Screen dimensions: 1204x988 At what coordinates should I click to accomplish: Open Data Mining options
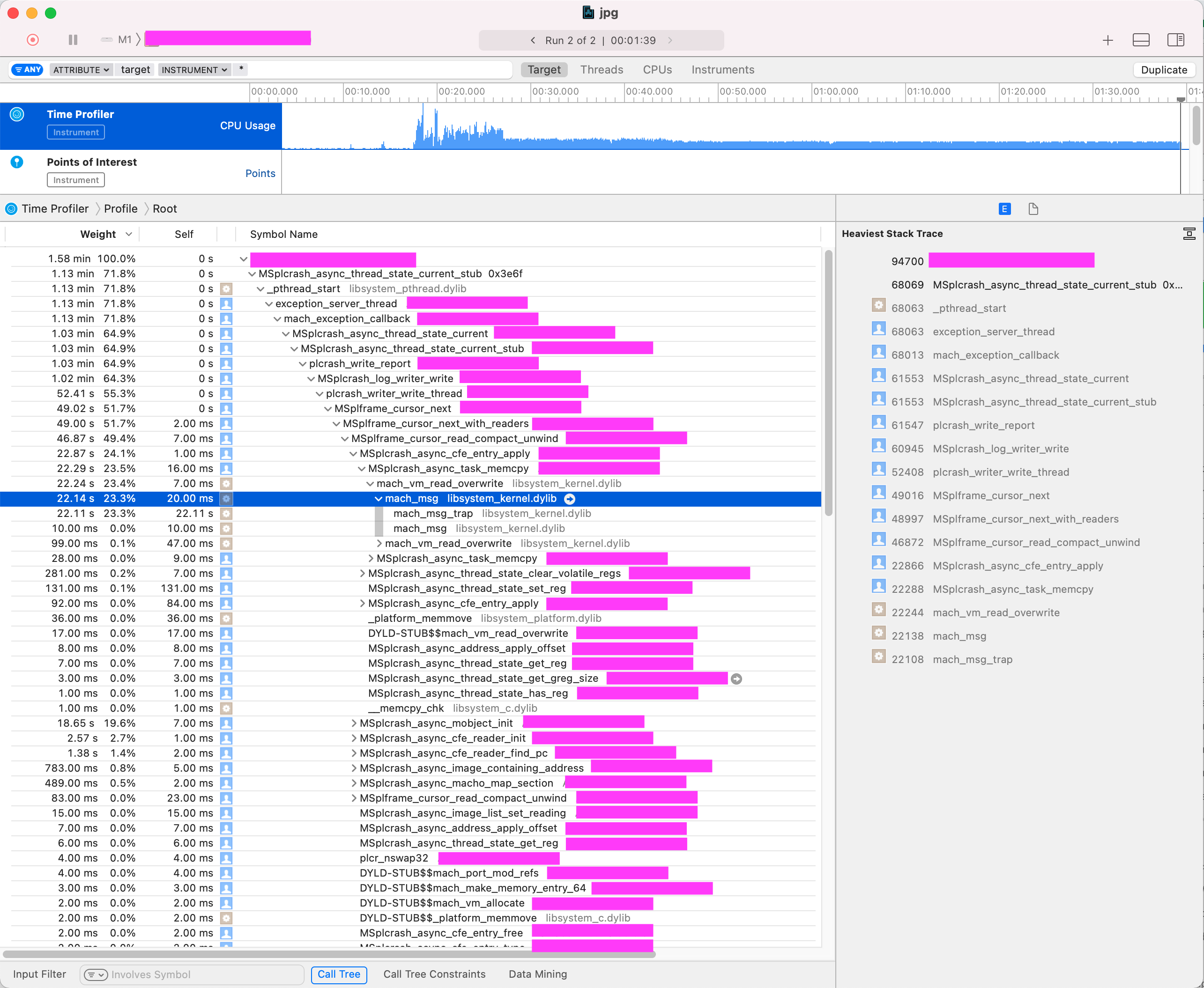[537, 974]
